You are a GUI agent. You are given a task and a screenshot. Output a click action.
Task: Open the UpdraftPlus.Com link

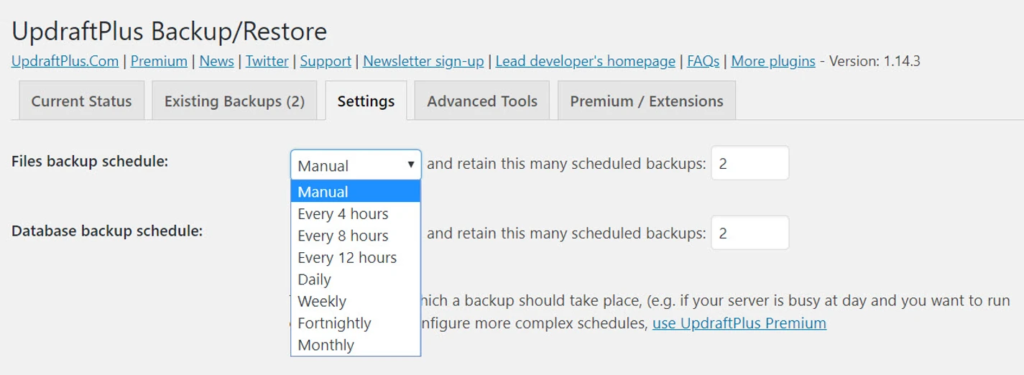coord(65,61)
